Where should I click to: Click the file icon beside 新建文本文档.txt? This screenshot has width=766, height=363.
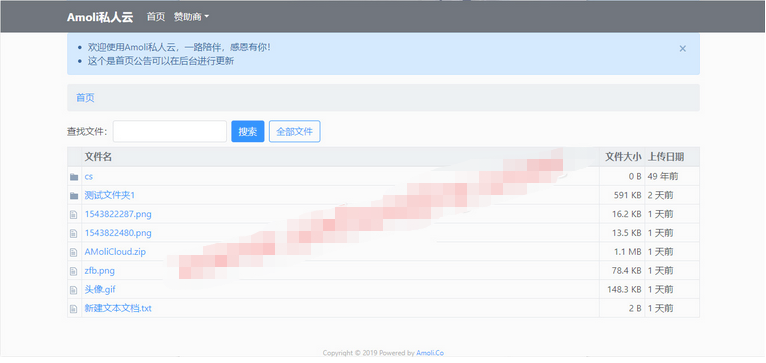[x=74, y=309]
